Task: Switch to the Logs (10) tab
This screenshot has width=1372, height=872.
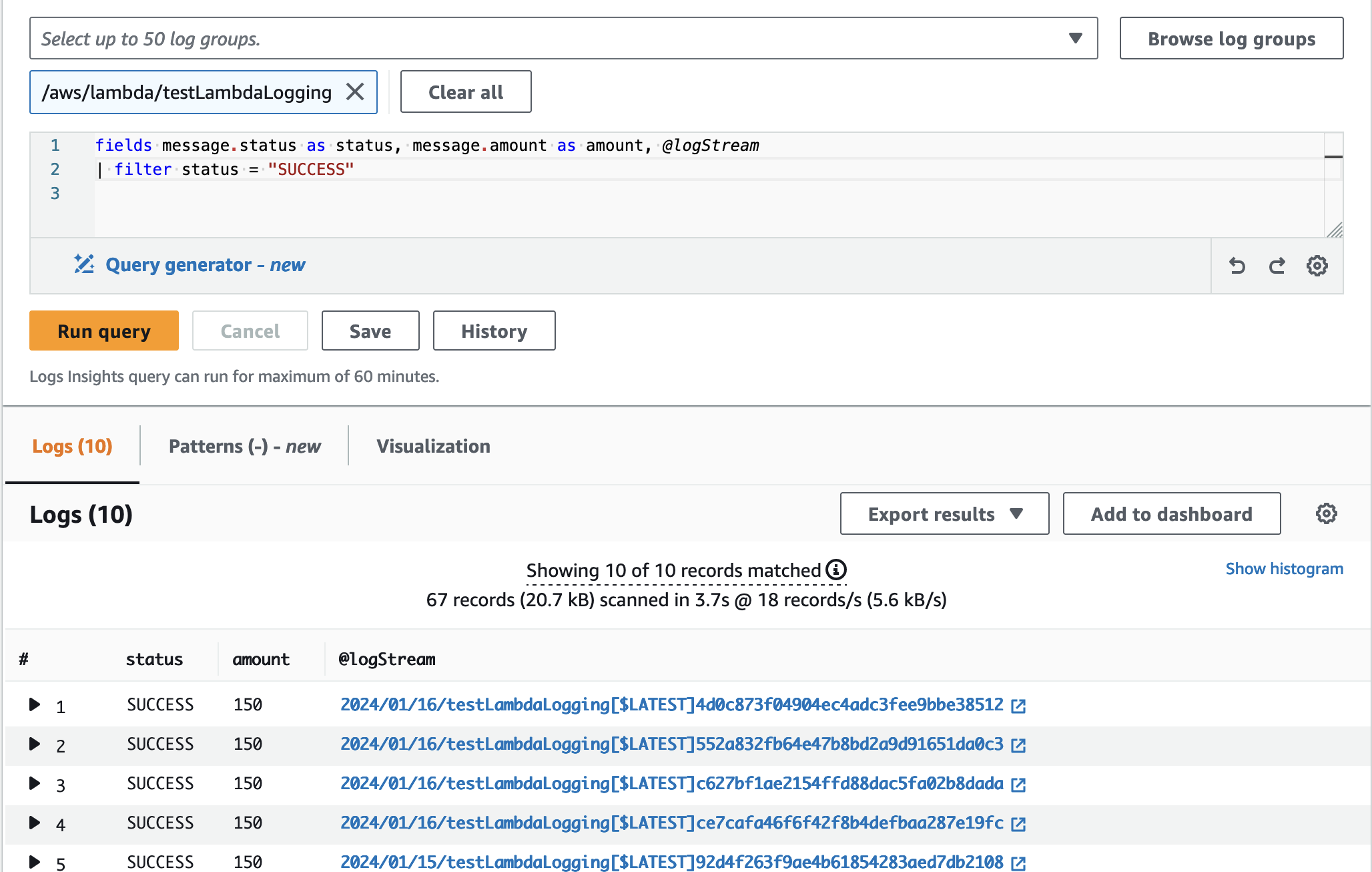Action: click(x=72, y=446)
